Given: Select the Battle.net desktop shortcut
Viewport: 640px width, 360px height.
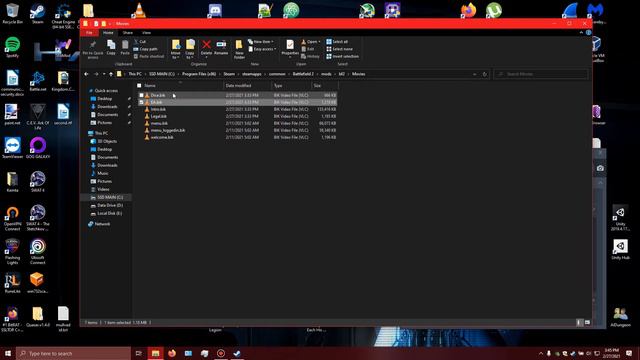Looking at the screenshot, I should pos(38,81).
